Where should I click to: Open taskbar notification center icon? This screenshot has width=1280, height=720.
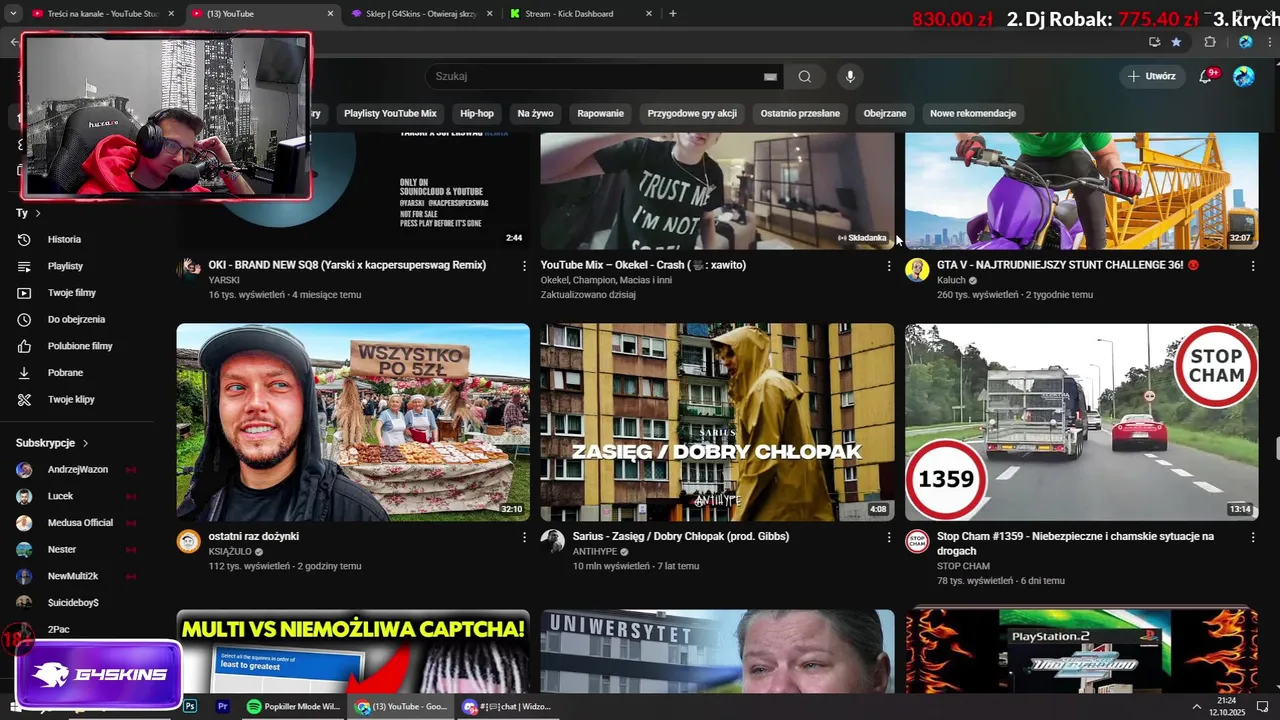point(1262,707)
